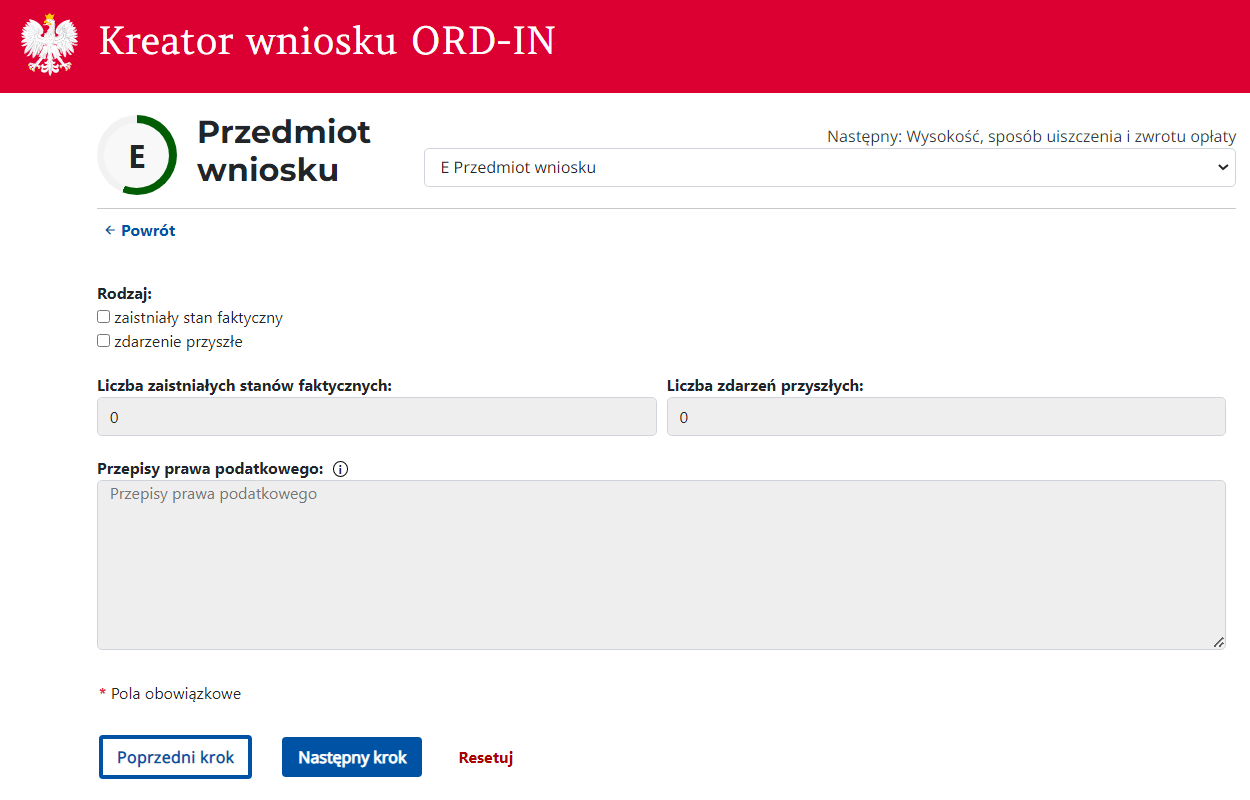Enable the zdarzenie przyszłe checkbox
This screenshot has height=800, width=1250.
(104, 341)
